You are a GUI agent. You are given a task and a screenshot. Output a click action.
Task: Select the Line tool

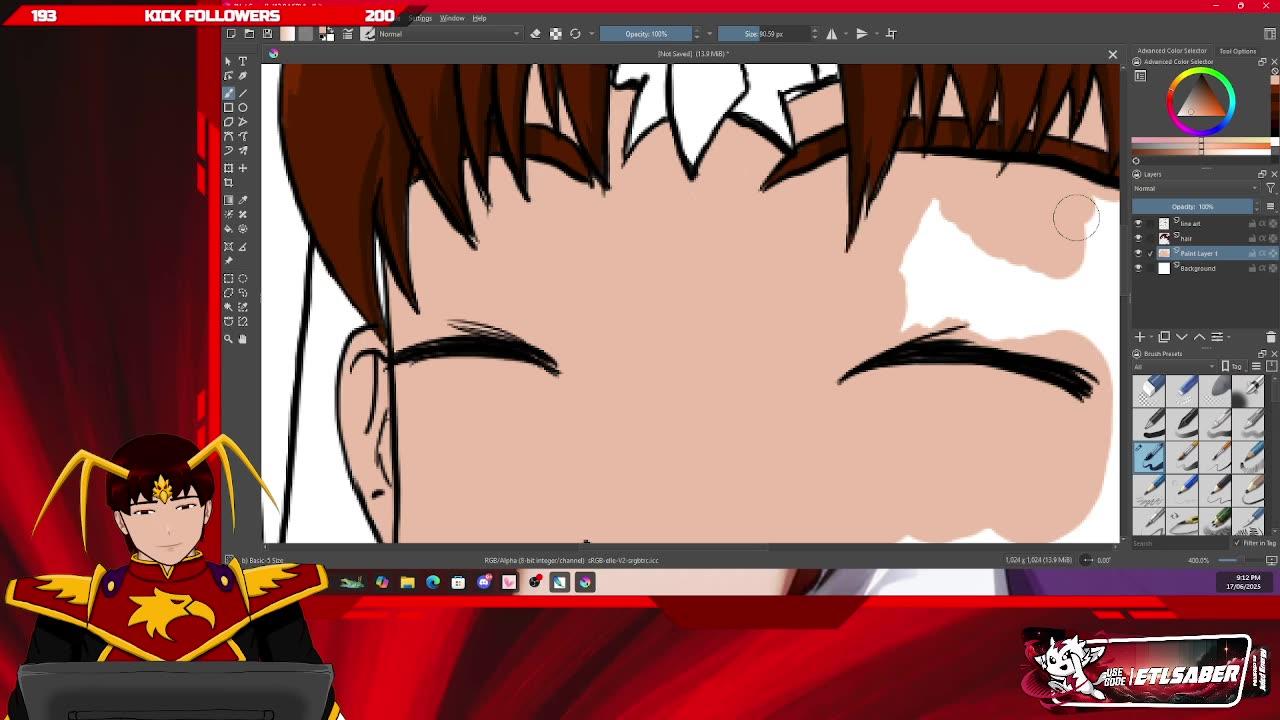pyautogui.click(x=243, y=93)
